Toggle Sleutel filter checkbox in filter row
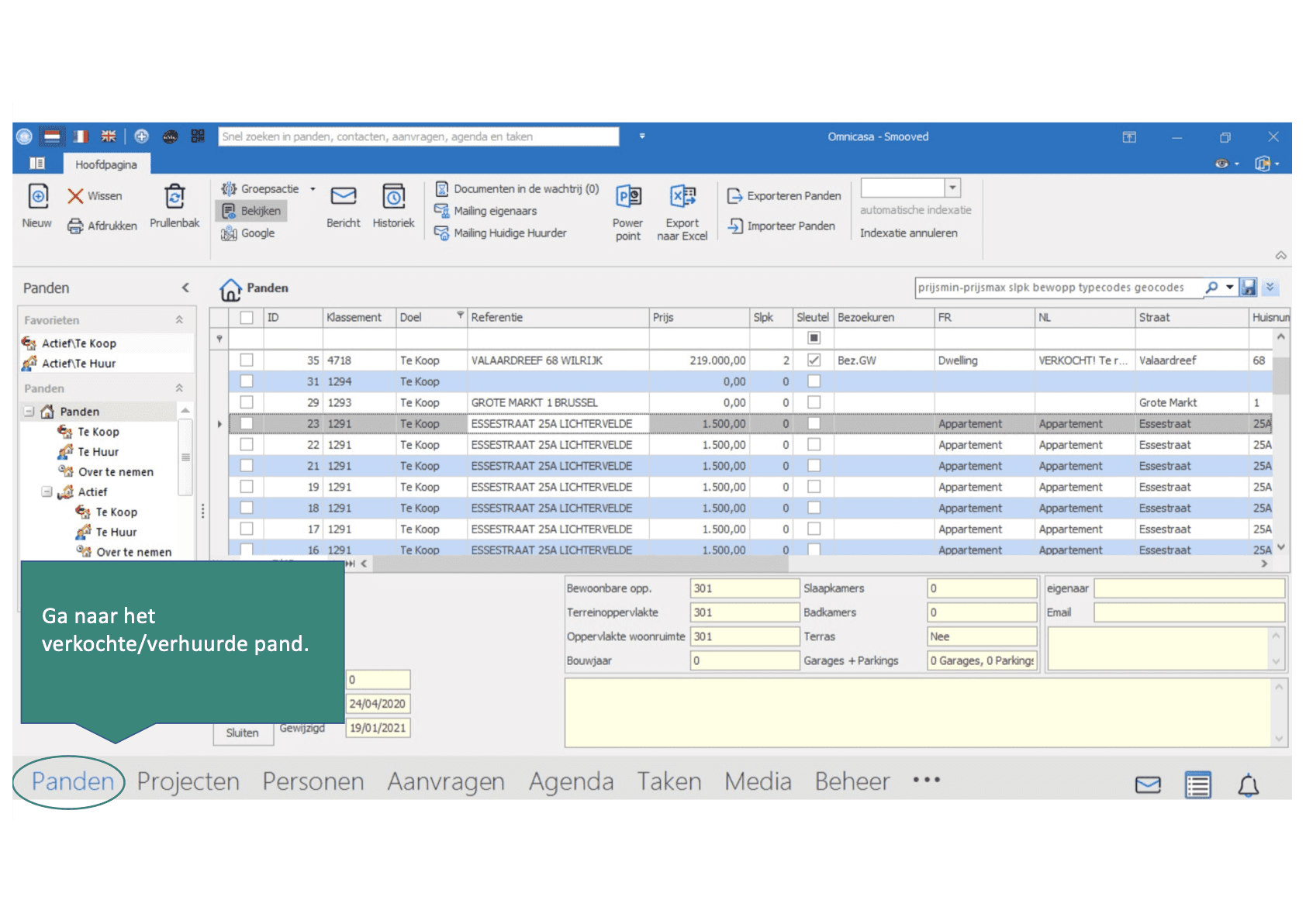The width and height of the screenshot is (1306, 924). point(814,338)
